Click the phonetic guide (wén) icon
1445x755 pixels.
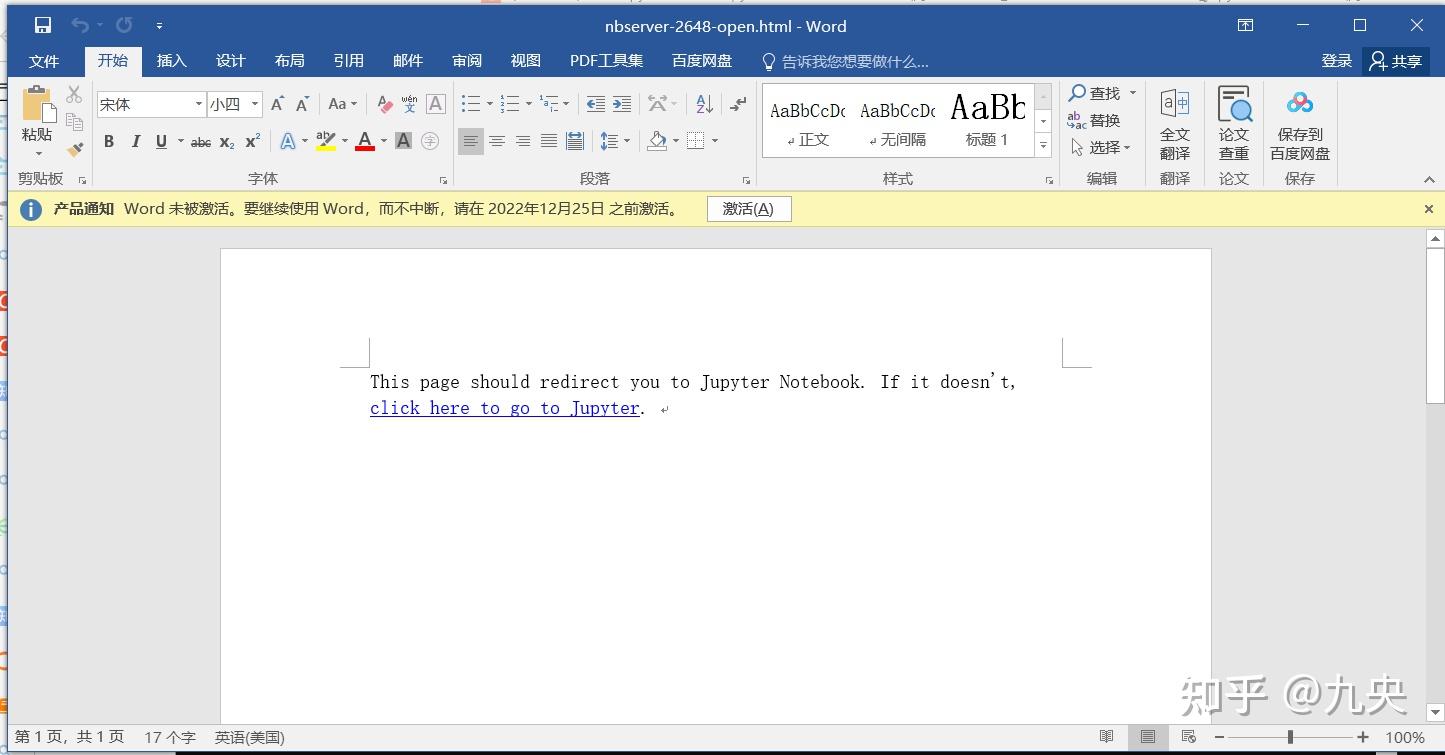(x=409, y=104)
